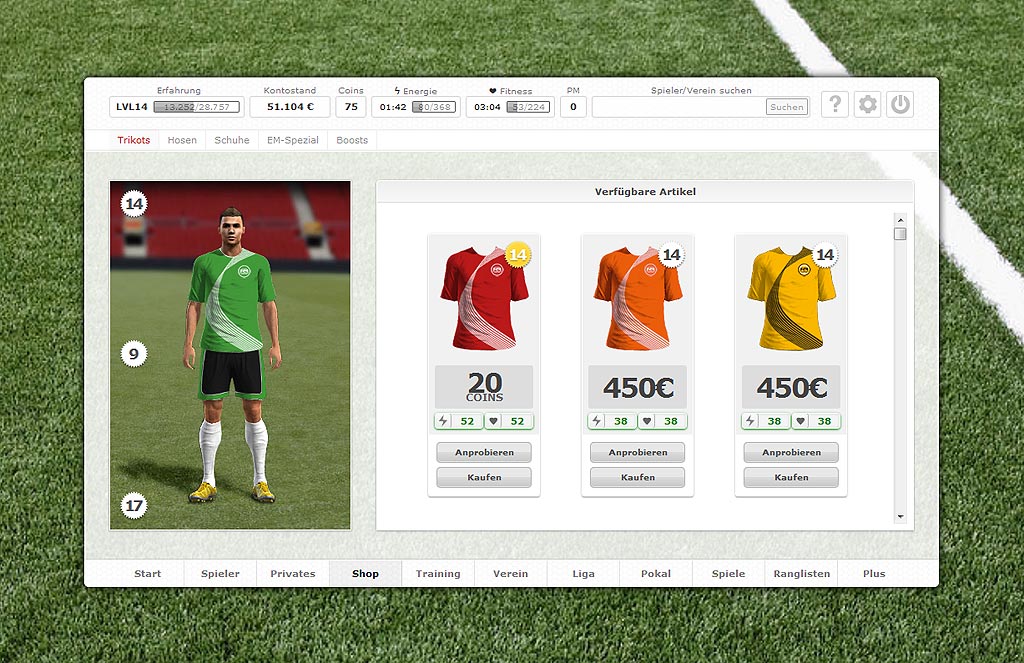Switch to the Schuhe tab
This screenshot has height=663, width=1024.
click(232, 140)
